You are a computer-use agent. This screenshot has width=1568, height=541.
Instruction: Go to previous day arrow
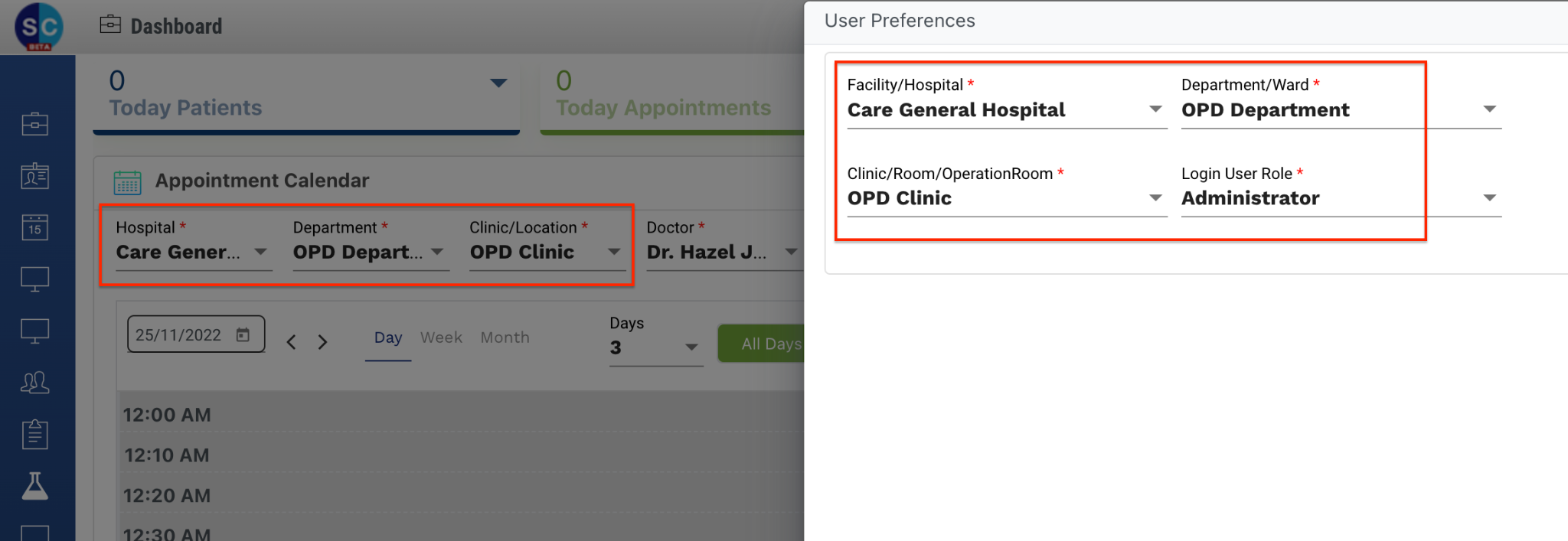pyautogui.click(x=292, y=342)
